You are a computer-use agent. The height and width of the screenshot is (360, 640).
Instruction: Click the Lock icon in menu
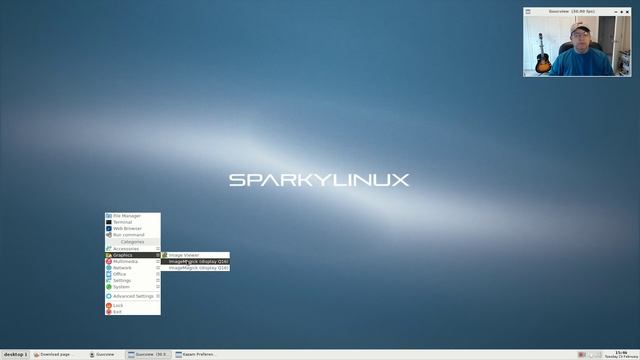pos(109,305)
